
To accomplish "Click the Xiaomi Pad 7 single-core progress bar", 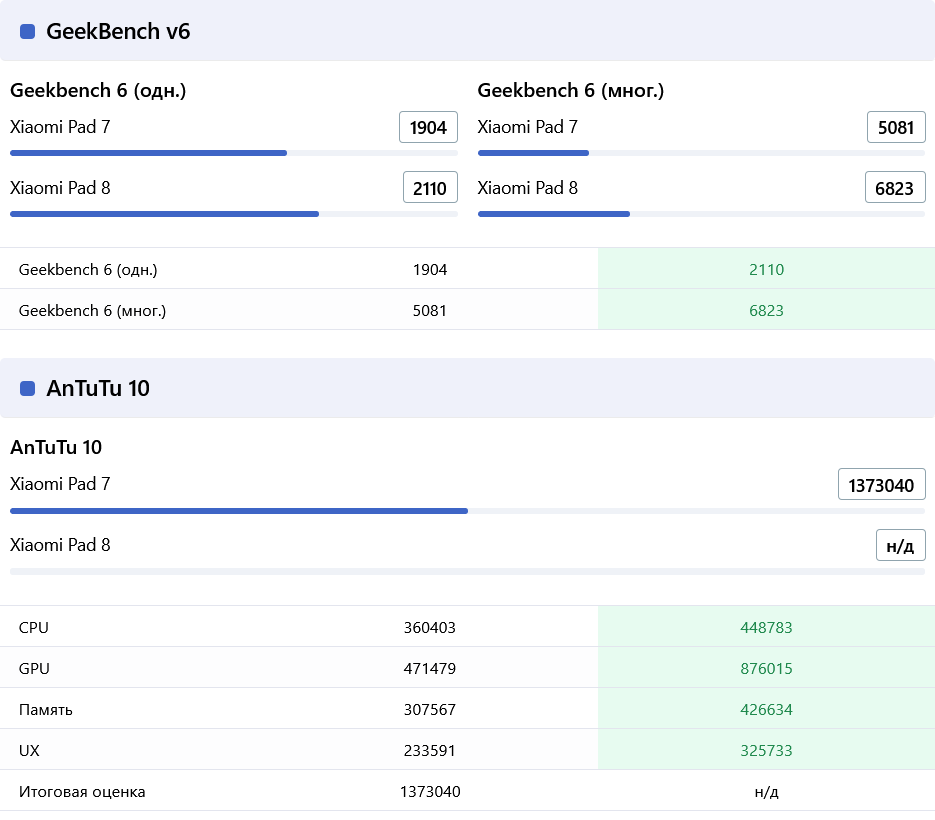I will (x=234, y=153).
